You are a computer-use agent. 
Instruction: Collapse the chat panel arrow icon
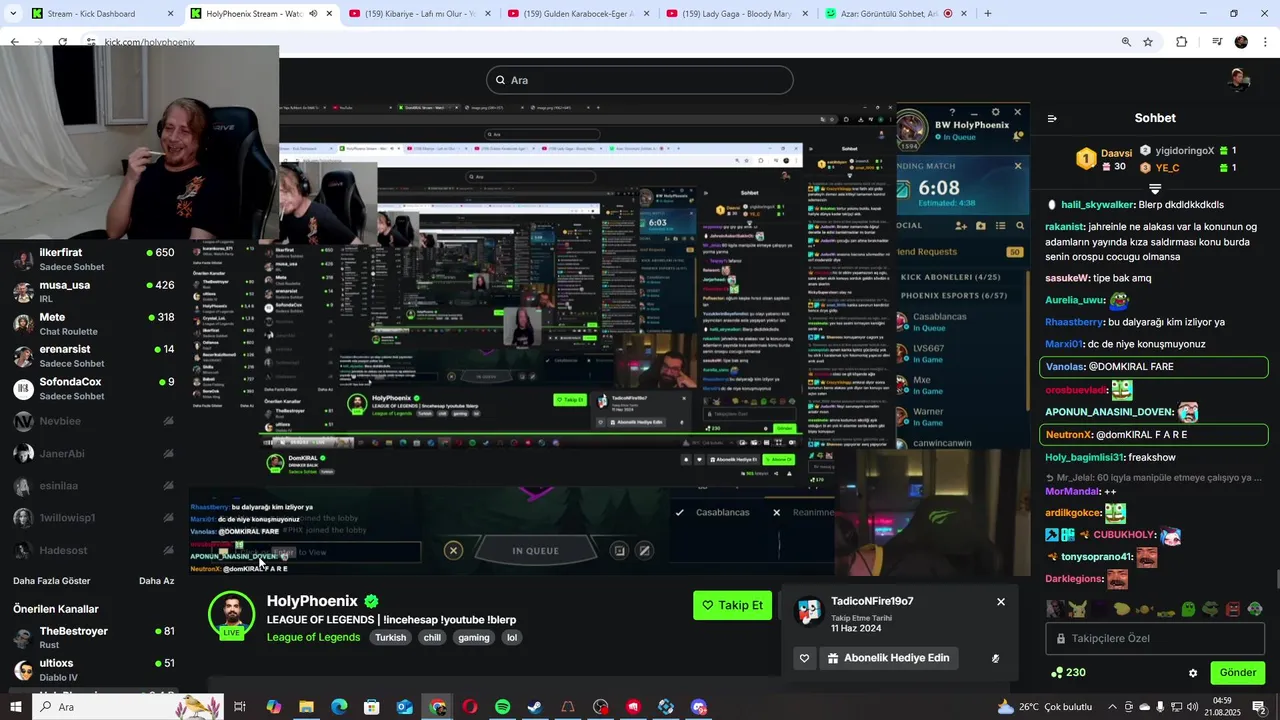point(1052,118)
